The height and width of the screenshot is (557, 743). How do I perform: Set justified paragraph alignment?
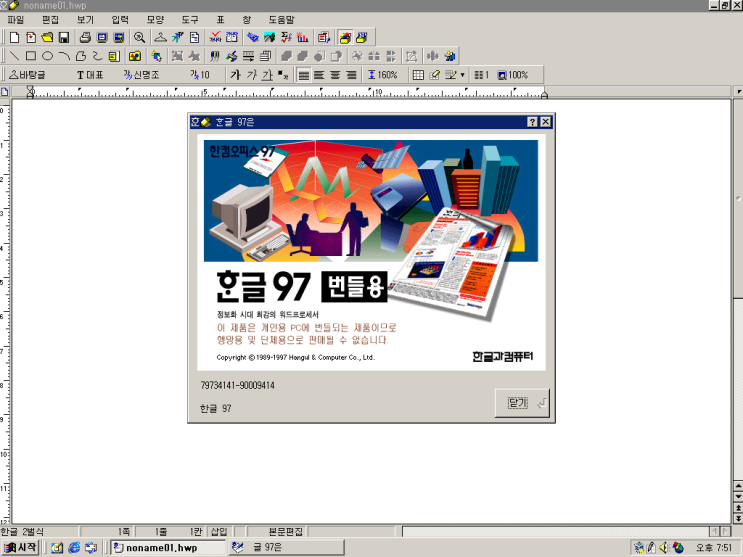(x=304, y=75)
